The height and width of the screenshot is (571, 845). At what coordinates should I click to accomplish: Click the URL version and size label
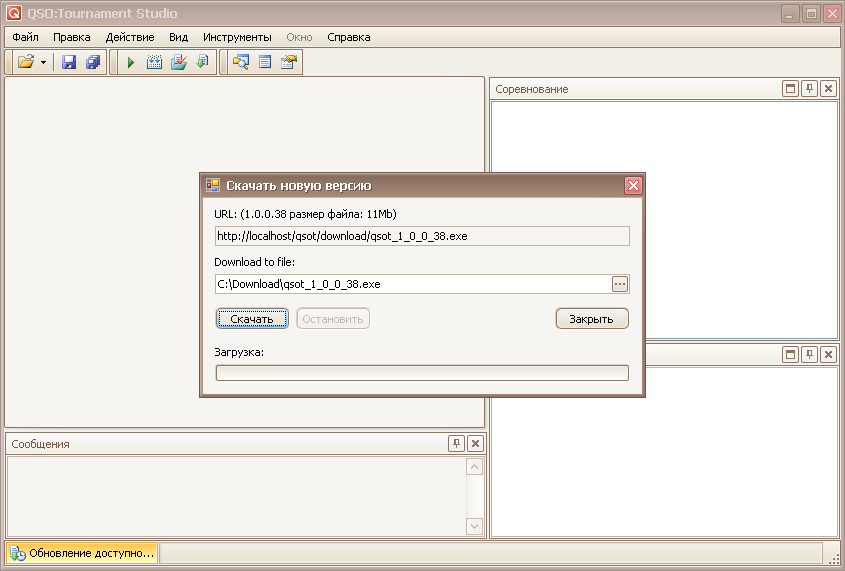[x=306, y=214]
